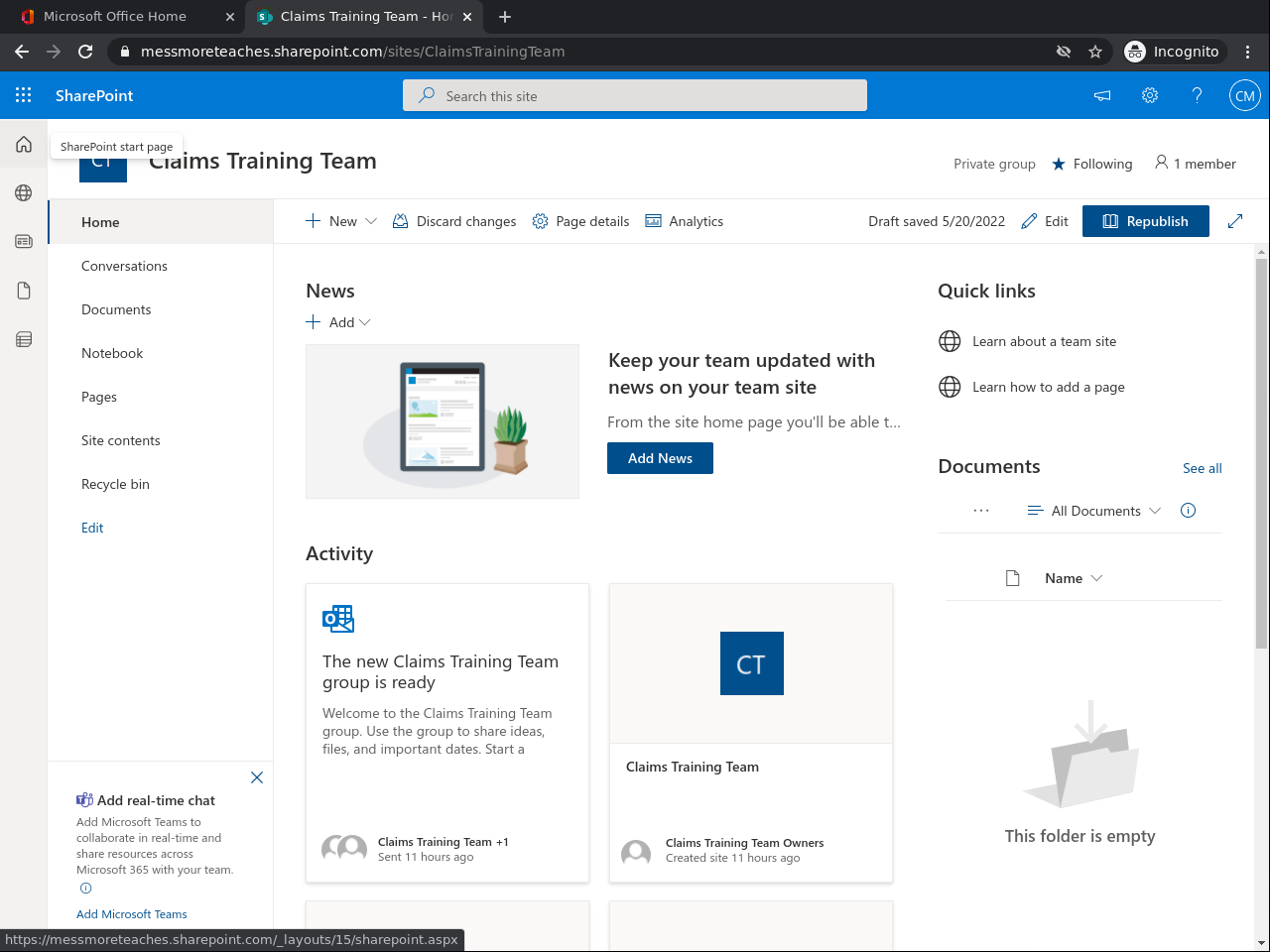This screenshot has height=952, width=1270.
Task: Expand the page to full screen
Action: pos(1235,221)
